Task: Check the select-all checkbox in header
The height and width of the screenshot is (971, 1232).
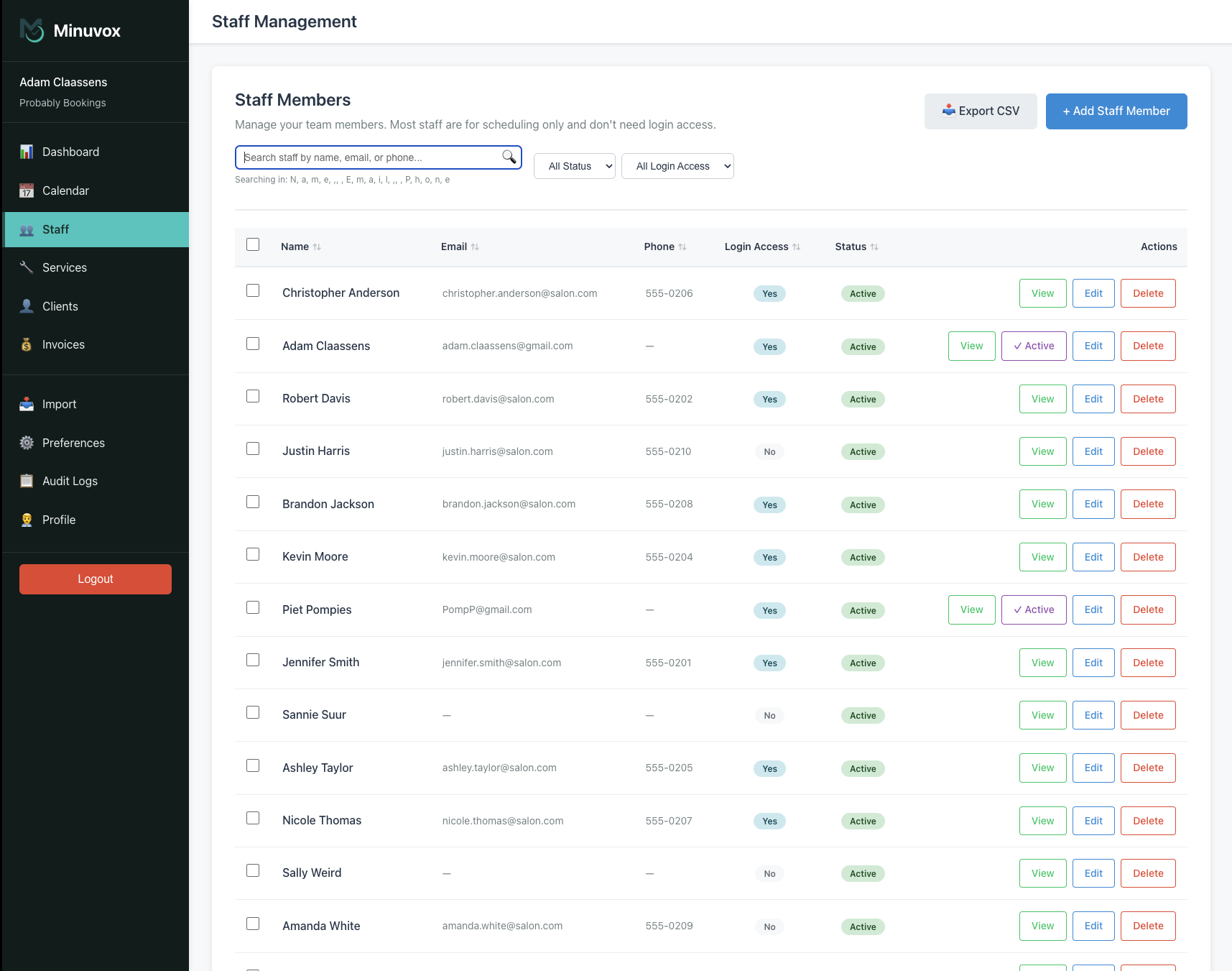Action: click(x=253, y=244)
